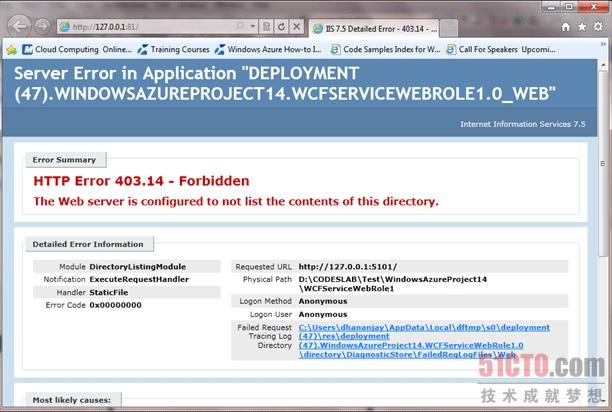Add to Favorites bar star icon

click(11, 50)
